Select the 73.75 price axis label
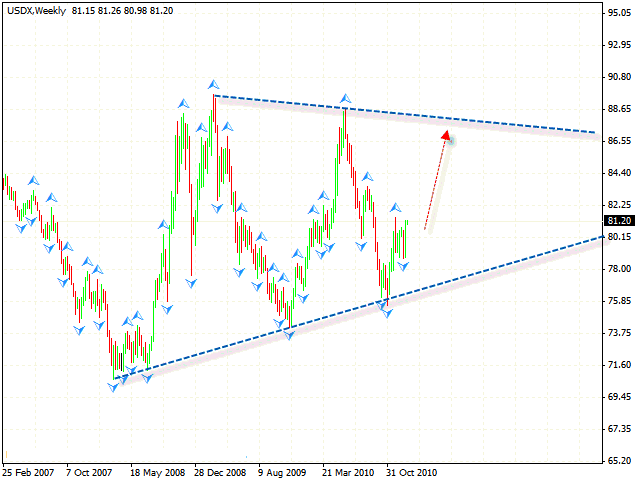 [x=619, y=333]
